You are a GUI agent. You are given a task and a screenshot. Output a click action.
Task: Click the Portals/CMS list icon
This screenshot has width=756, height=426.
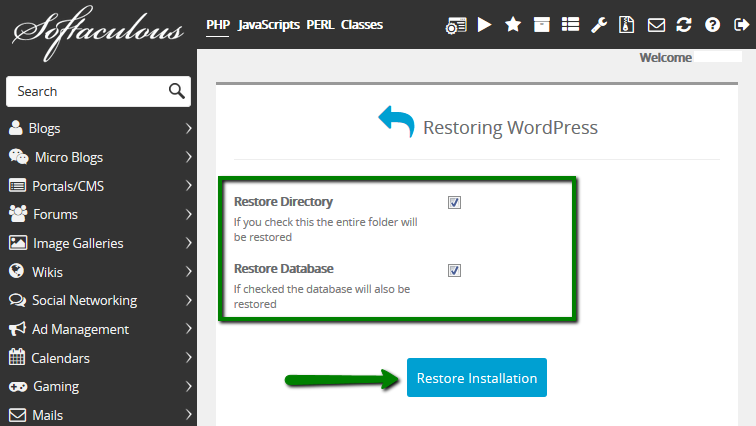pos(17,186)
